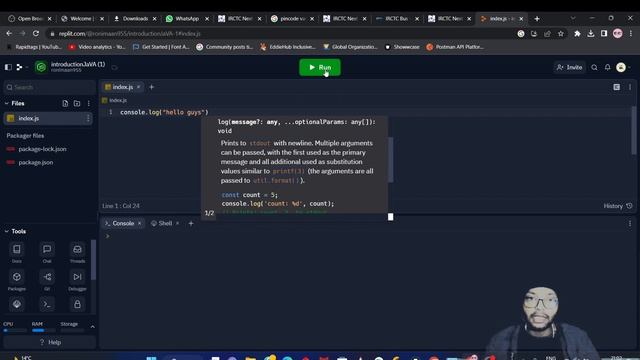Click the index.js breadcrumb

[118, 100]
